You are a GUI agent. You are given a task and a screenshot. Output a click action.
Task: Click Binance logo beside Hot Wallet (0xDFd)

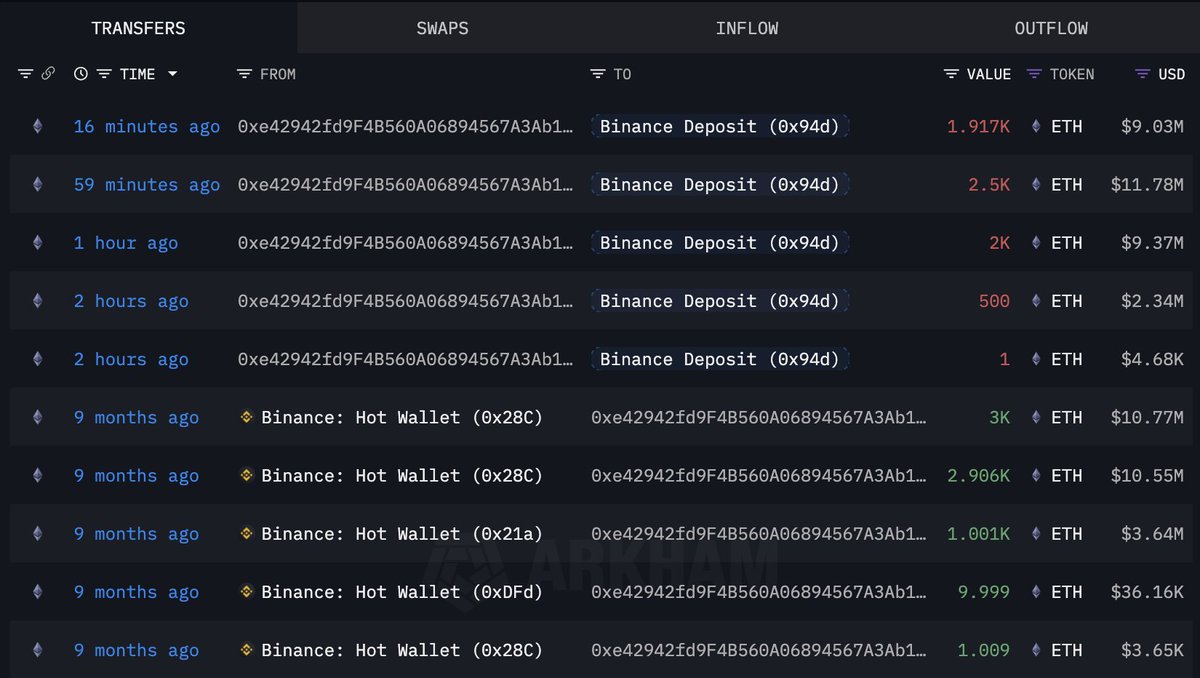pyautogui.click(x=247, y=591)
